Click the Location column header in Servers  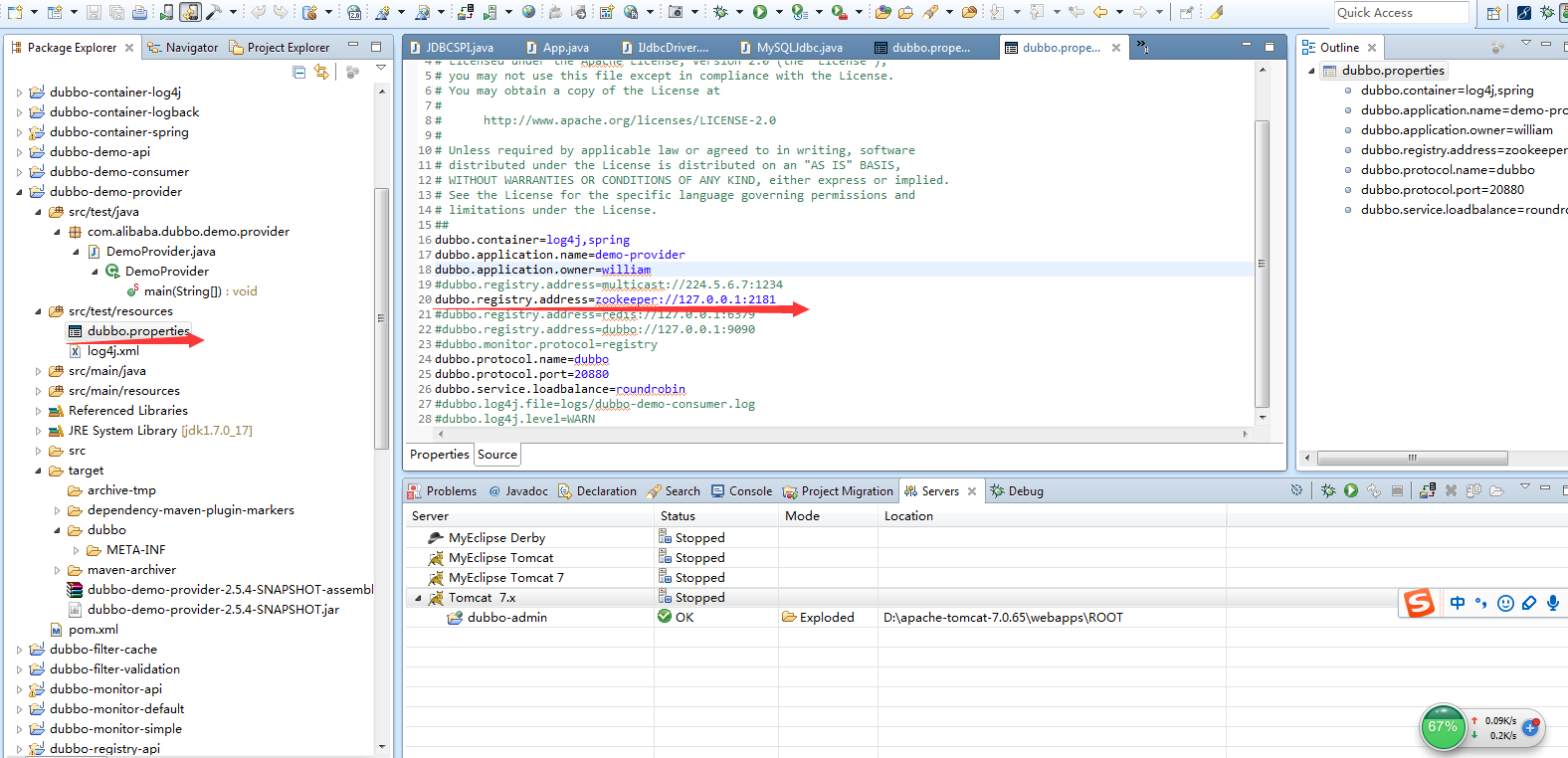pyautogui.click(x=1052, y=516)
